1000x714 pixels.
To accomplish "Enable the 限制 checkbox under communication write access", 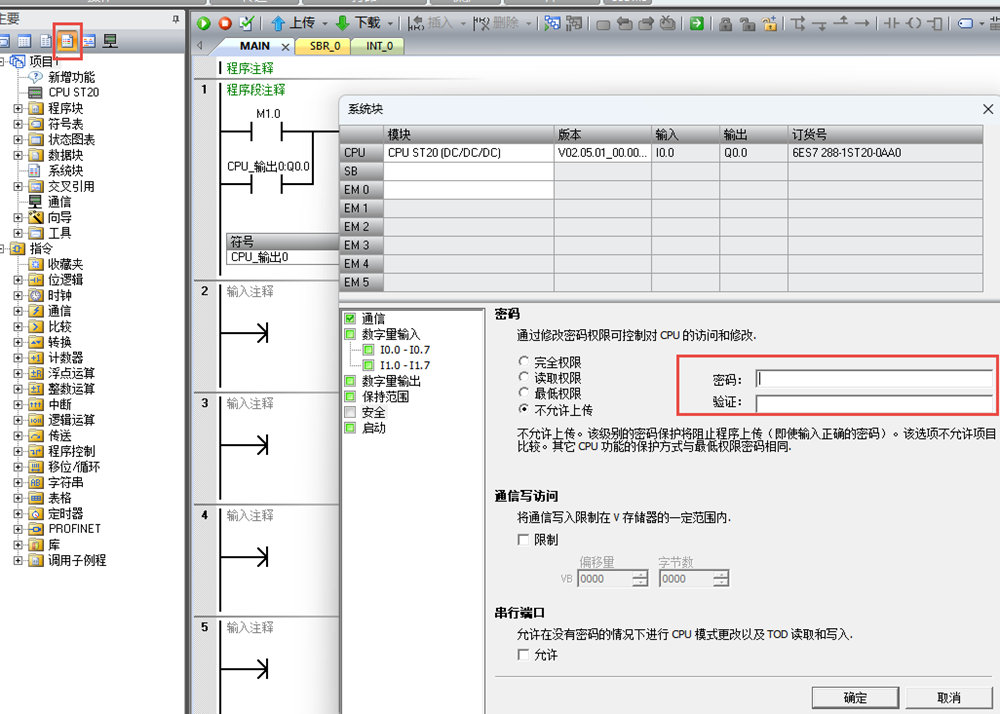I will coord(523,540).
